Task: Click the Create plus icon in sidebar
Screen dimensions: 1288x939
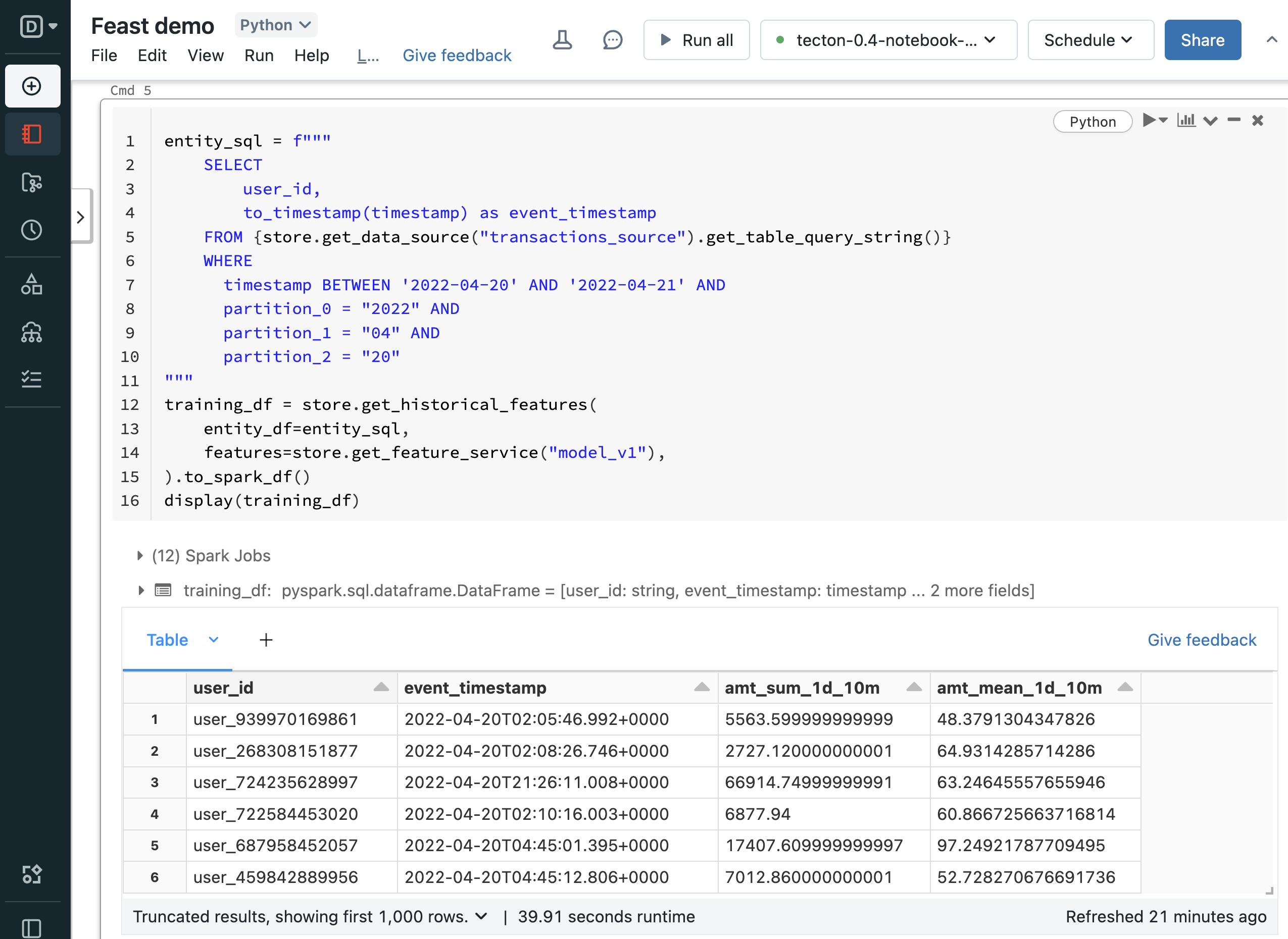Action: [x=32, y=86]
